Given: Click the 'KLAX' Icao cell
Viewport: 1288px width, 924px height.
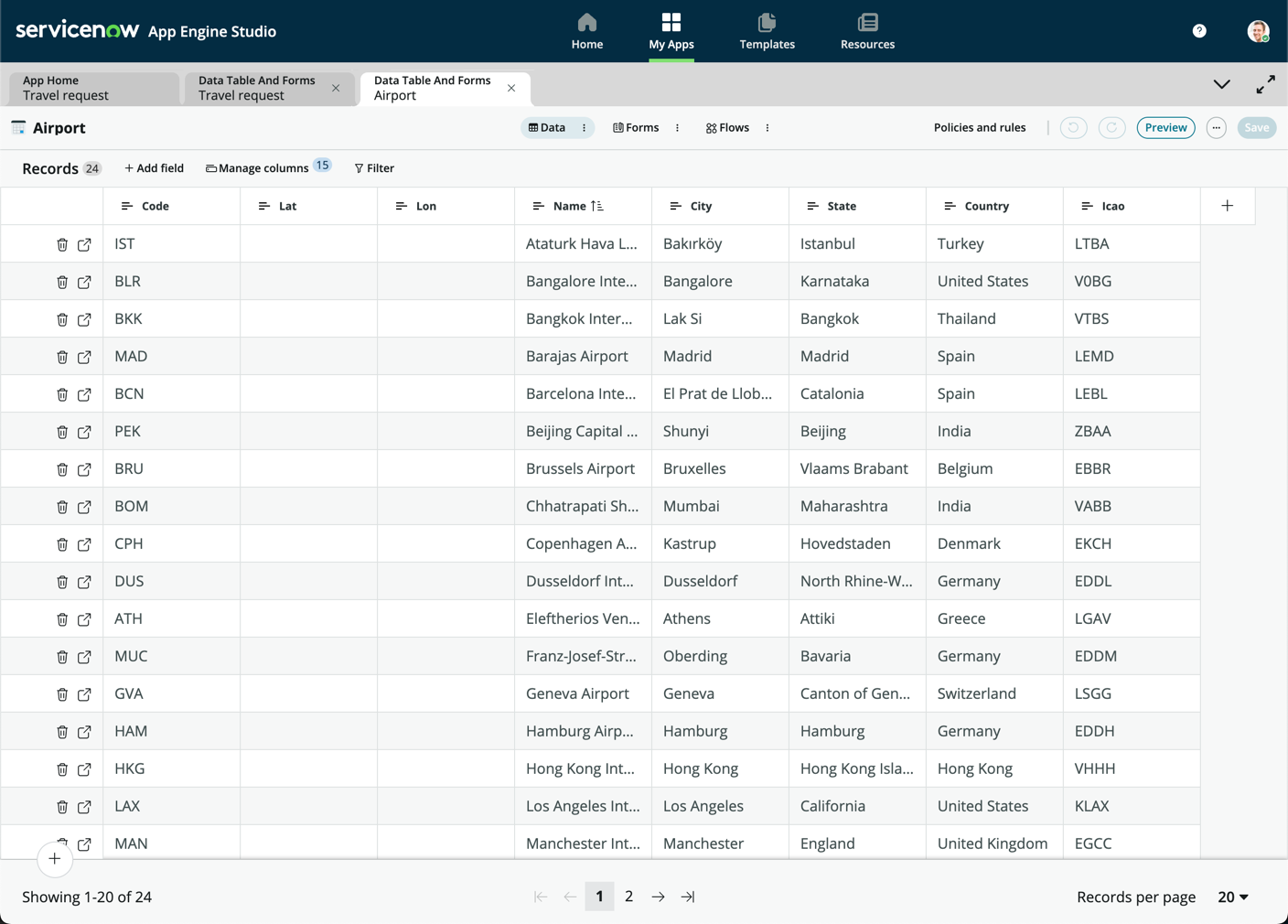Looking at the screenshot, I should pos(1132,807).
